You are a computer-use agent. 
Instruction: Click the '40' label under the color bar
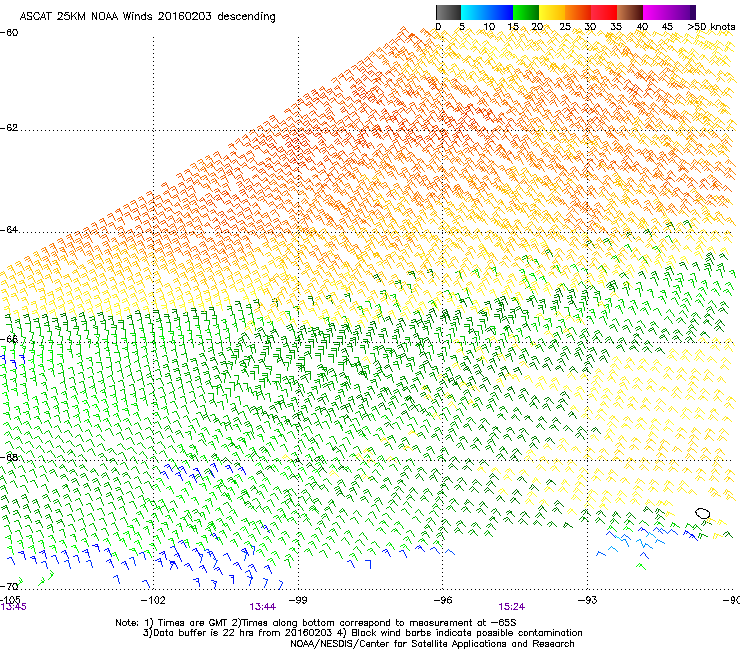[x=642, y=27]
